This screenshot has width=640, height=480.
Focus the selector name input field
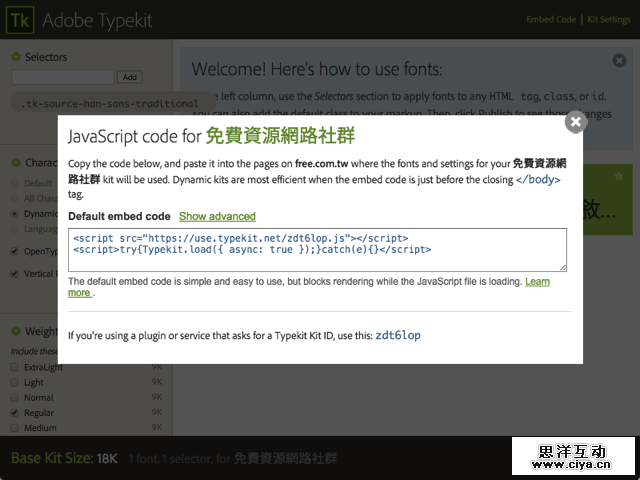(x=62, y=77)
